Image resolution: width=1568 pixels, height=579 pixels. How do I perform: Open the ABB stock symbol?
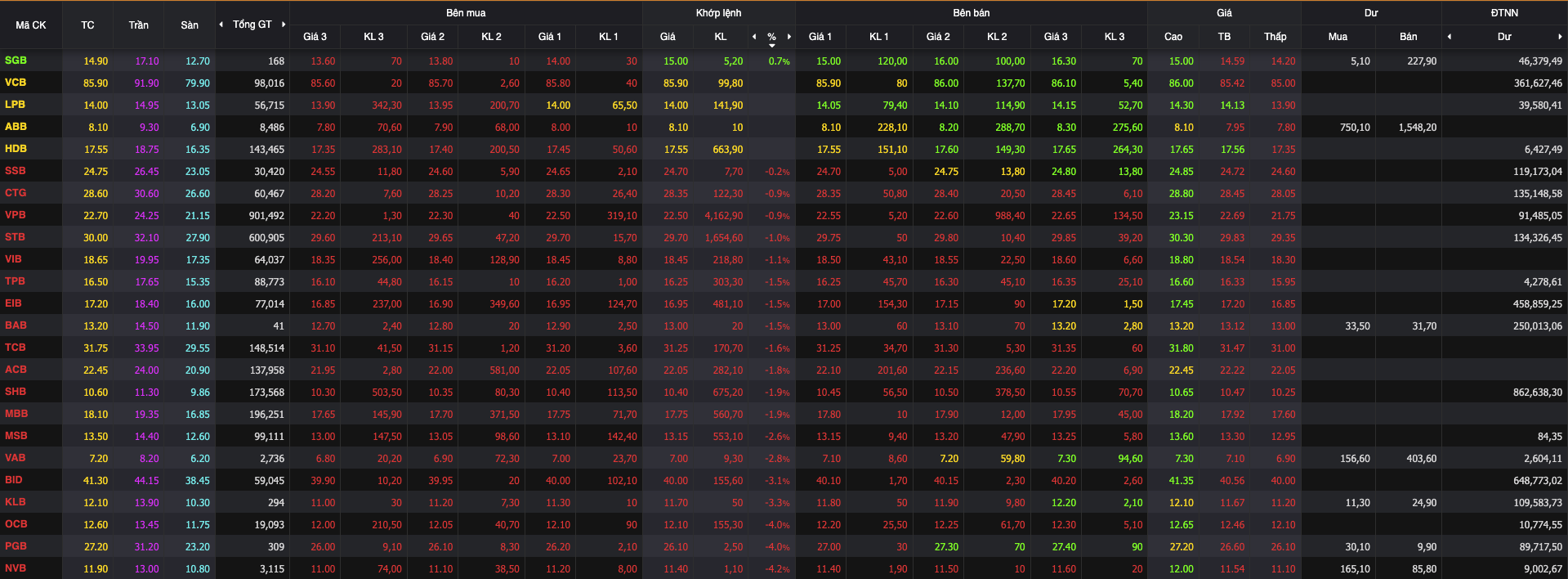pos(16,127)
